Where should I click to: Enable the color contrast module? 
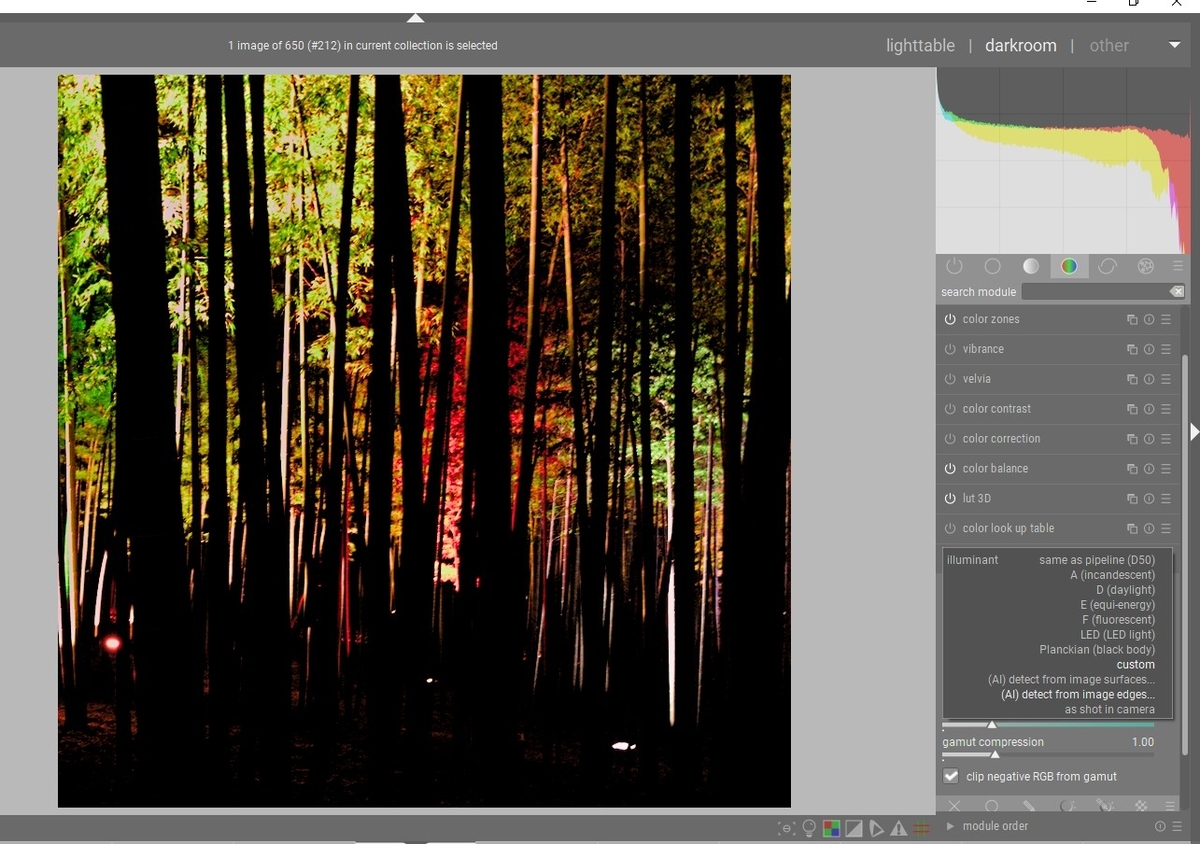pos(950,409)
